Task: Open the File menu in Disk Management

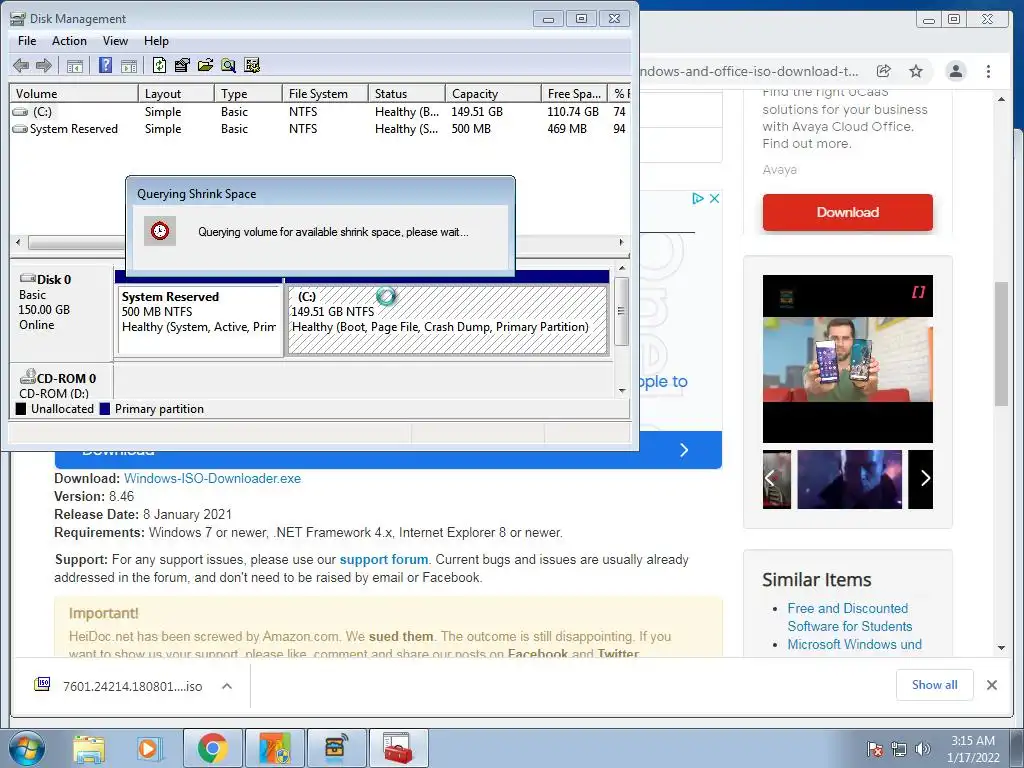Action: point(27,40)
